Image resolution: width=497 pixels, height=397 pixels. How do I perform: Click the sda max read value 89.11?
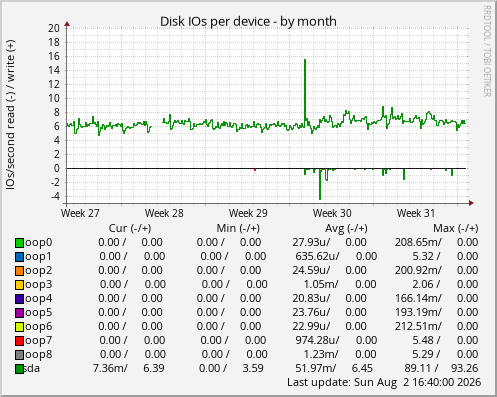pyautogui.click(x=418, y=368)
